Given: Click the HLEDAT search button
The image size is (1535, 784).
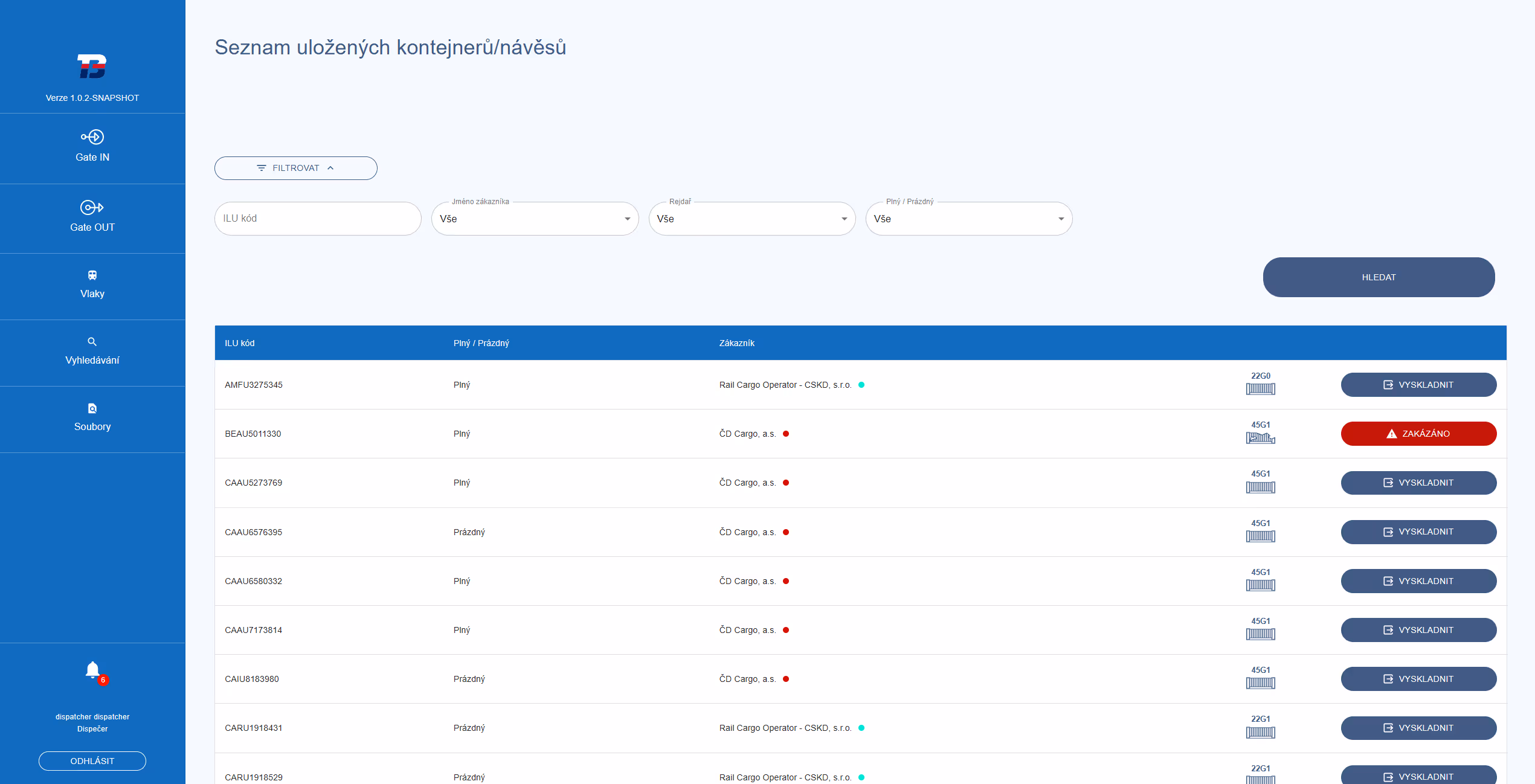Looking at the screenshot, I should [x=1379, y=277].
